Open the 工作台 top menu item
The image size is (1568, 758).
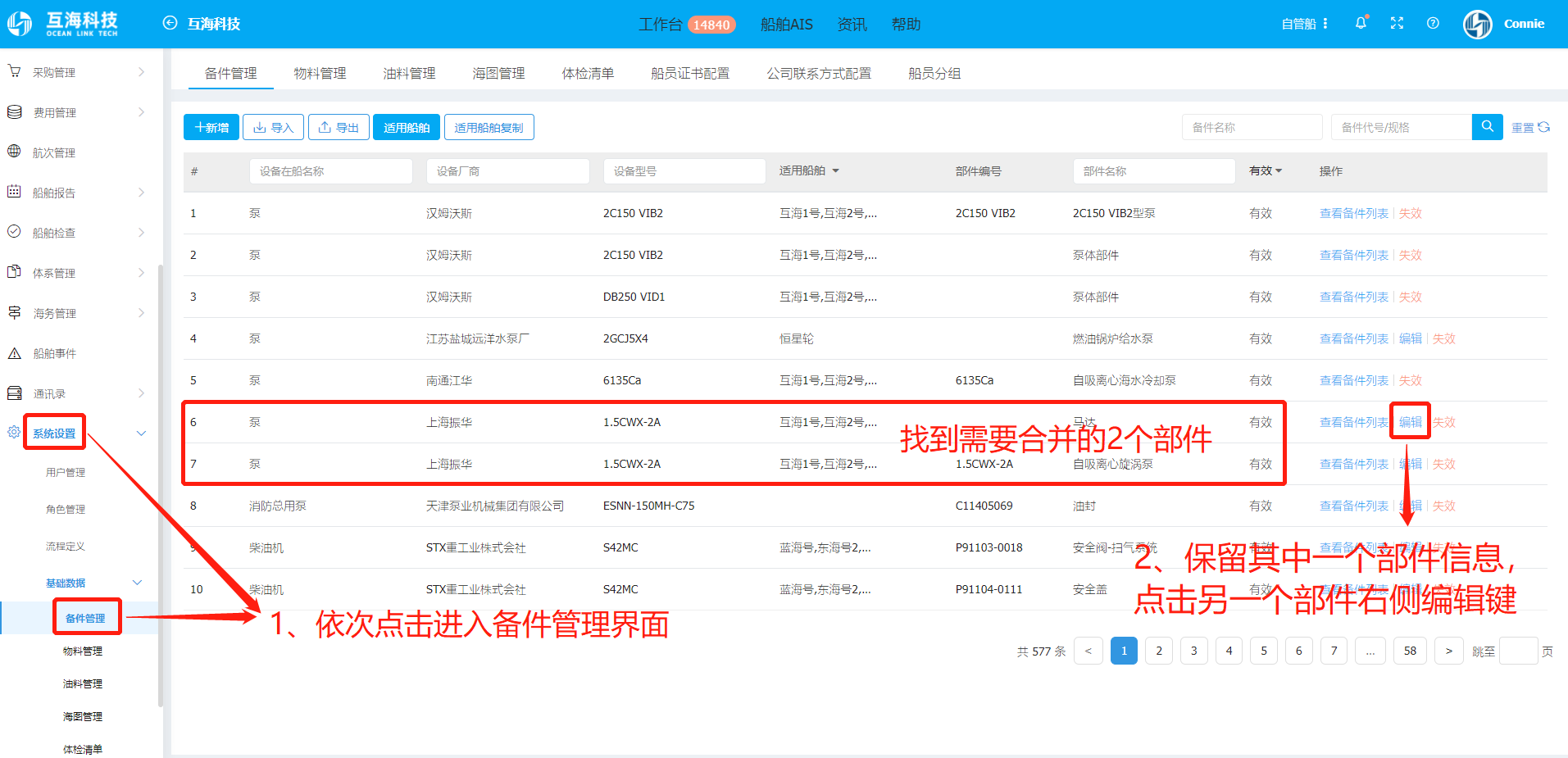coord(661,25)
